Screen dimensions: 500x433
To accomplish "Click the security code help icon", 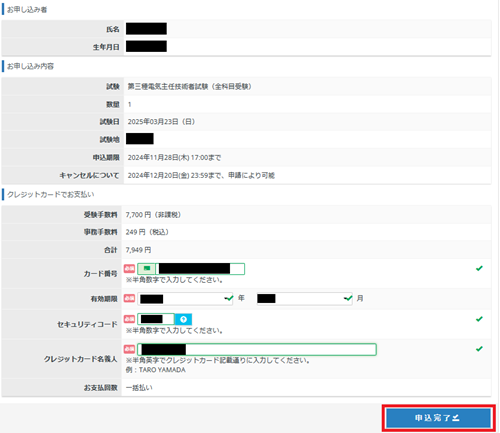I will tap(183, 319).
